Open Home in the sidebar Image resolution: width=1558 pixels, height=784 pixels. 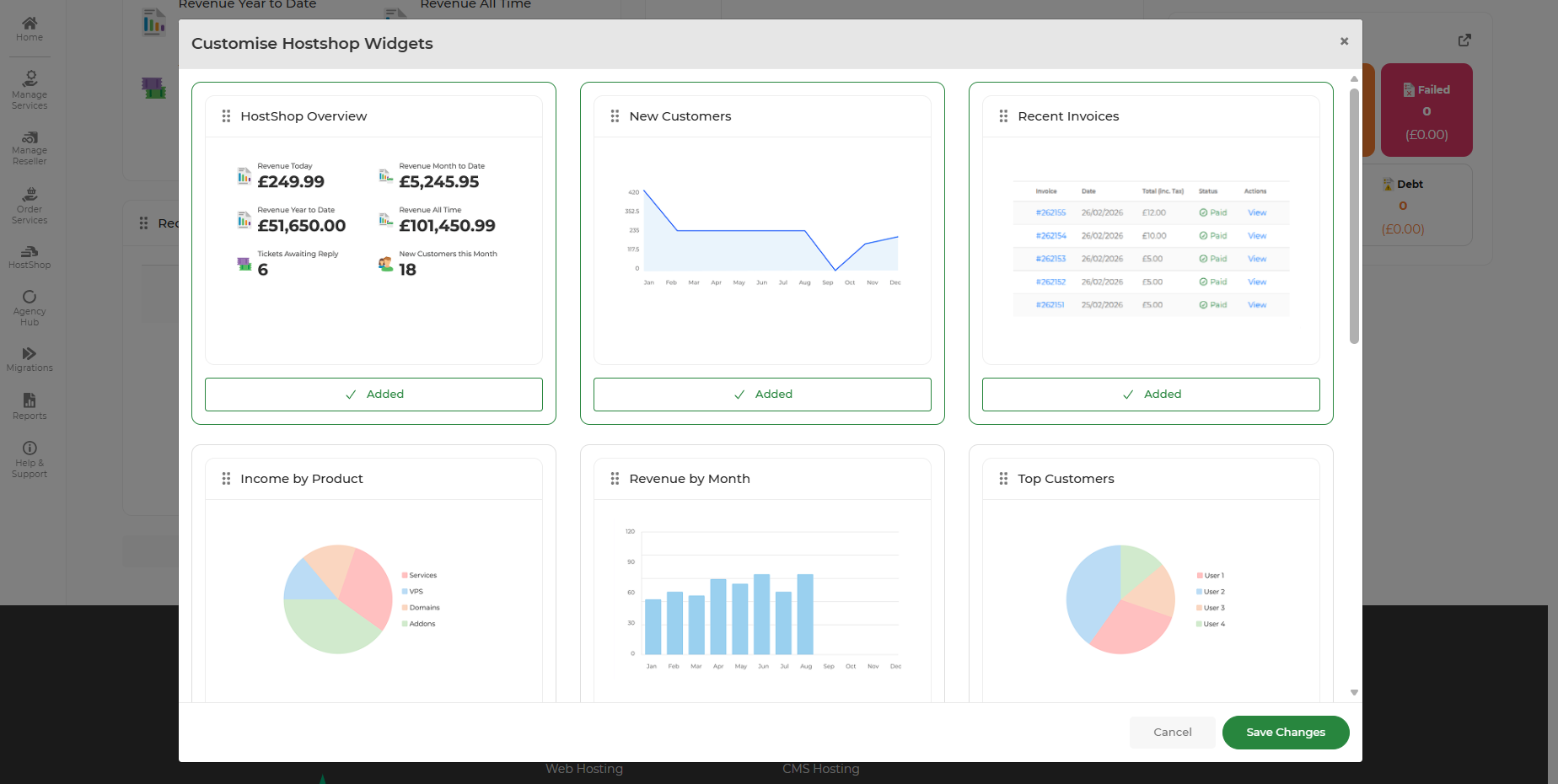click(30, 29)
